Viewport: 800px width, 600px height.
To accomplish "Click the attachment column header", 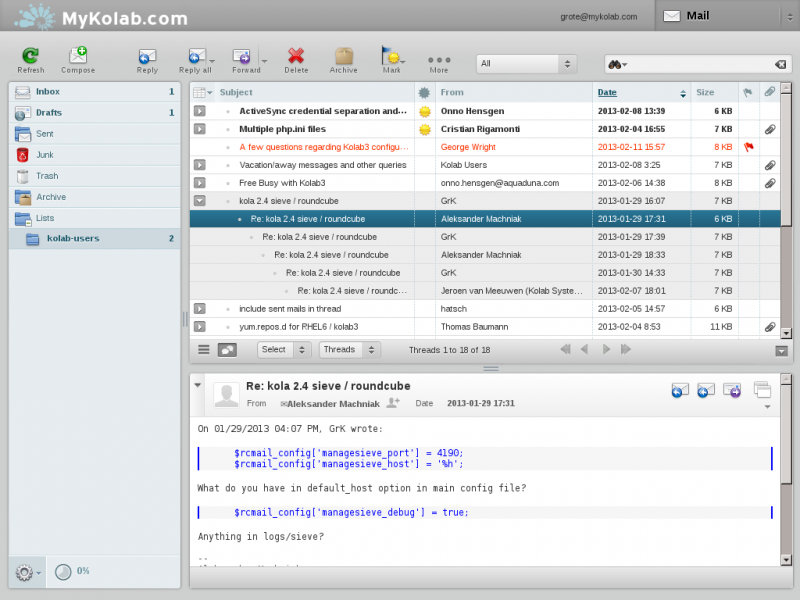I will [x=769, y=92].
